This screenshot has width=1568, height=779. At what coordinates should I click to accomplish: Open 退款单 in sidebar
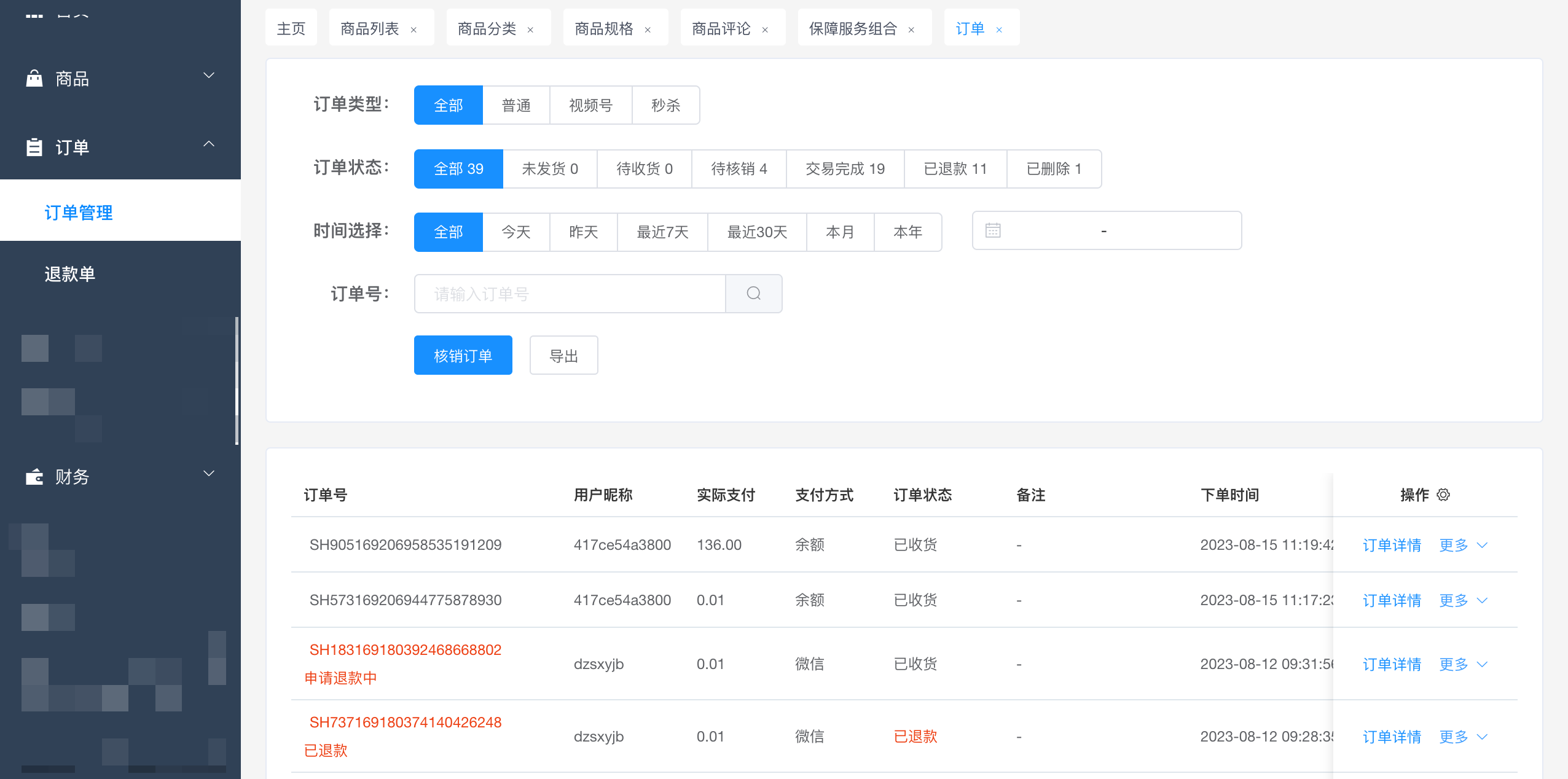pos(120,274)
